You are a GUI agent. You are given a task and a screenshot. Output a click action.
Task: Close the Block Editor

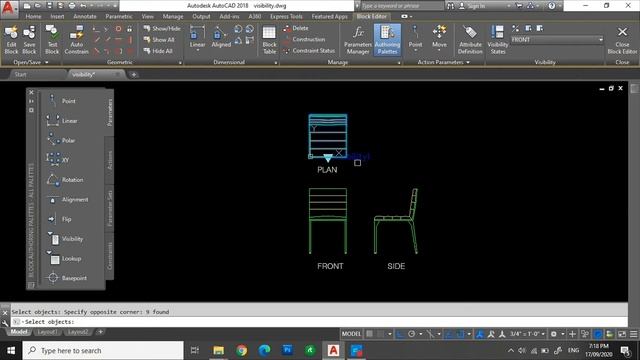[622, 40]
